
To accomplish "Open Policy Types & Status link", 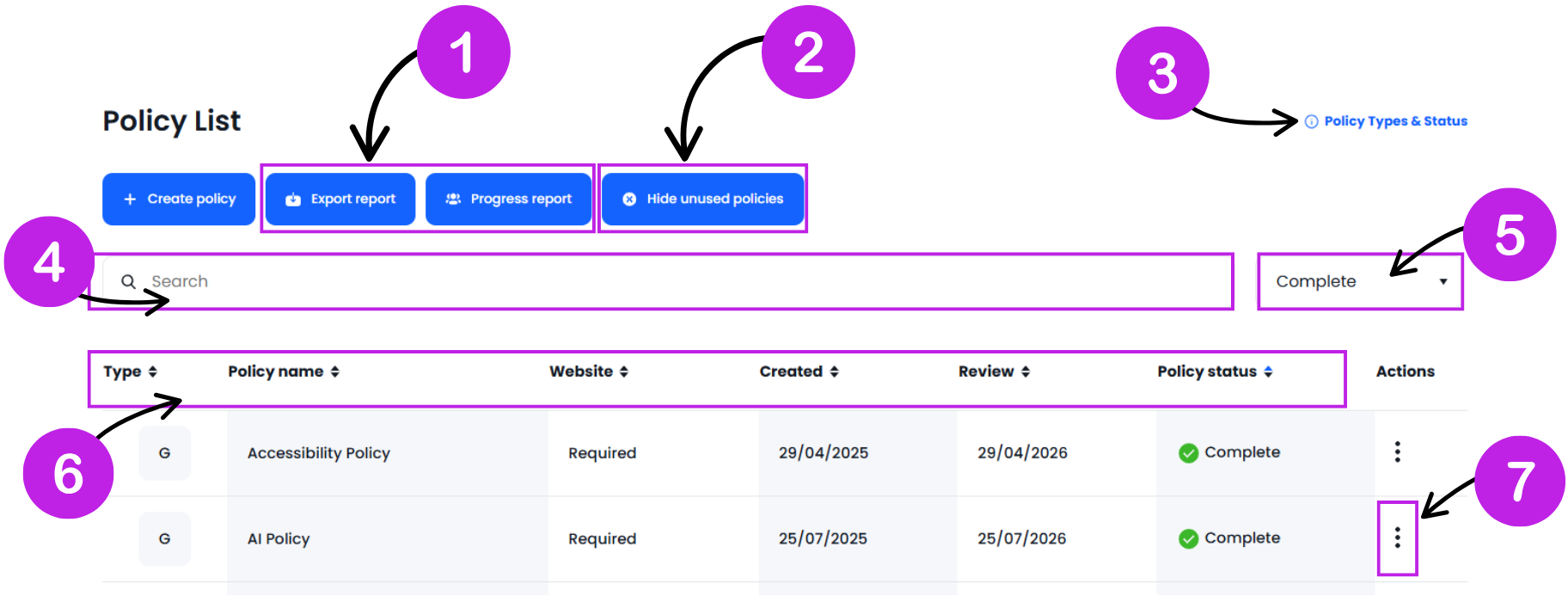I will point(1394,121).
